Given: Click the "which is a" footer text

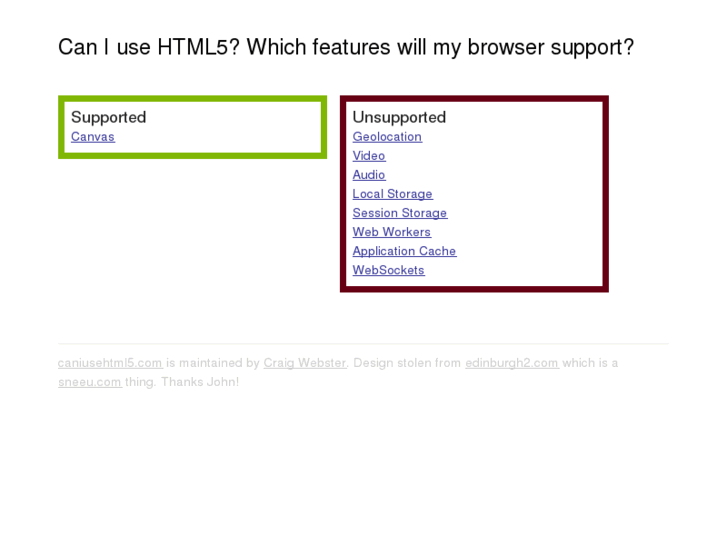Looking at the screenshot, I should coord(590,363).
